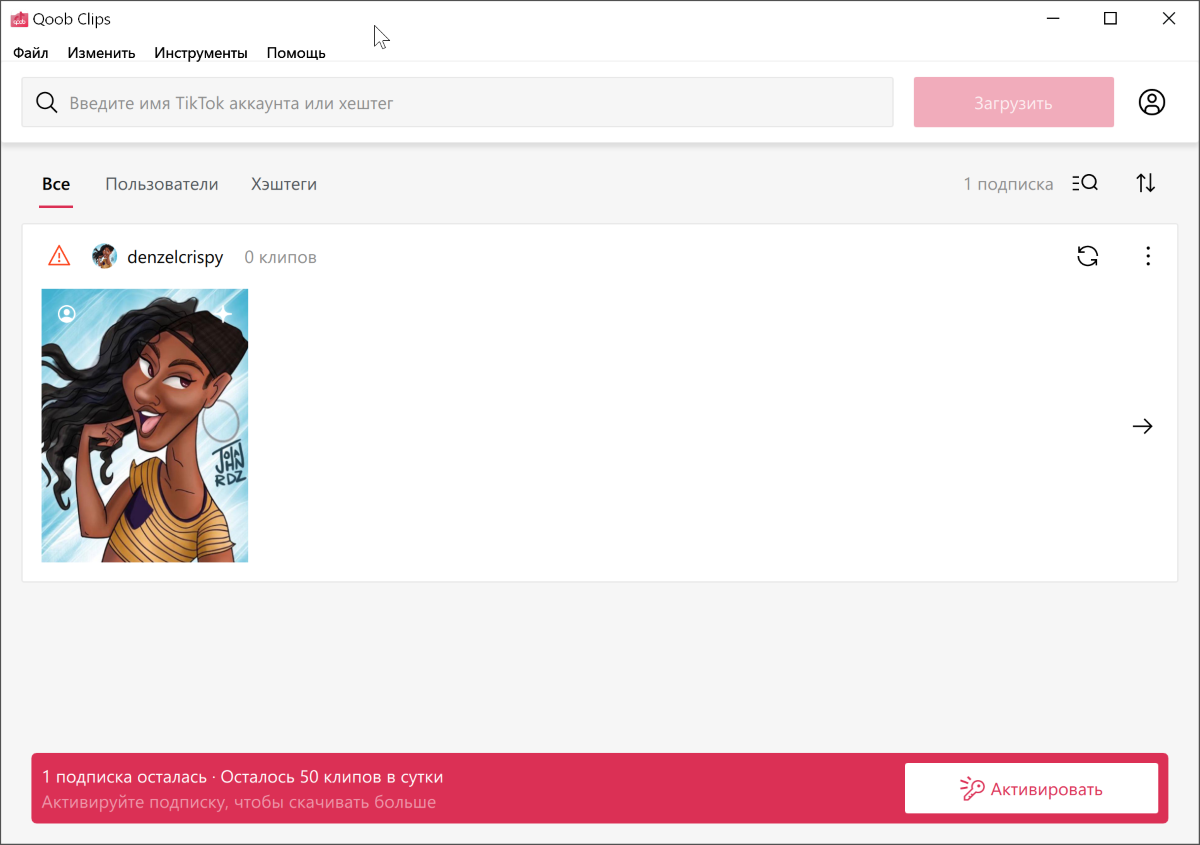
Task: Open the denzelcrispy profile image thumbnail
Action: pos(145,426)
